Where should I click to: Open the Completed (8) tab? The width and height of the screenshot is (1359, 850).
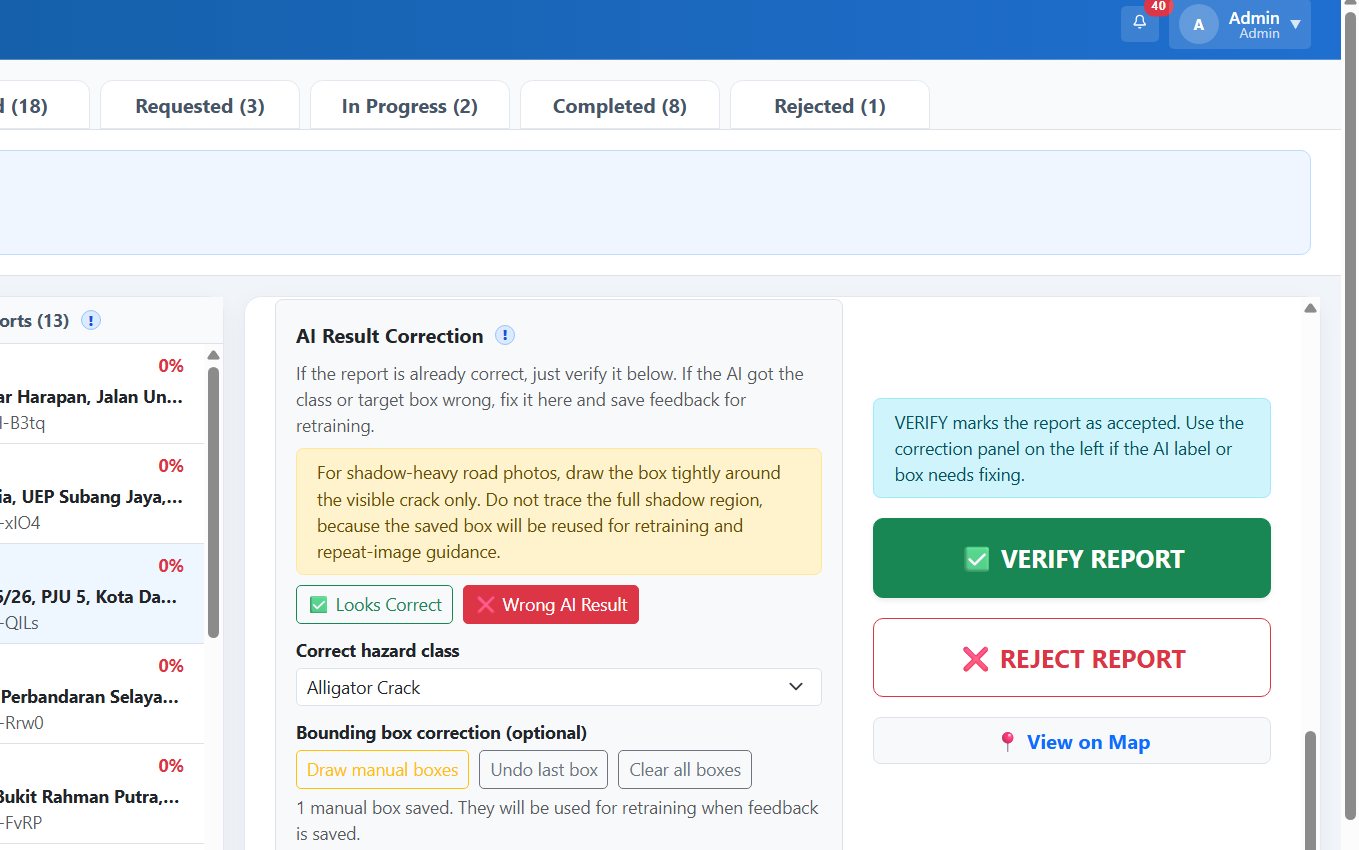click(x=620, y=105)
